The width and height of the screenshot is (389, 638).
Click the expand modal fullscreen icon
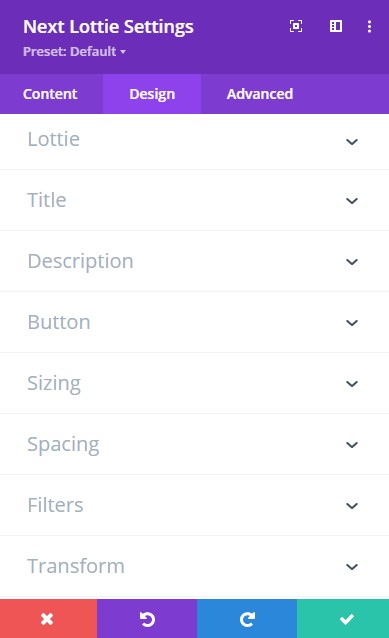[x=296, y=26]
